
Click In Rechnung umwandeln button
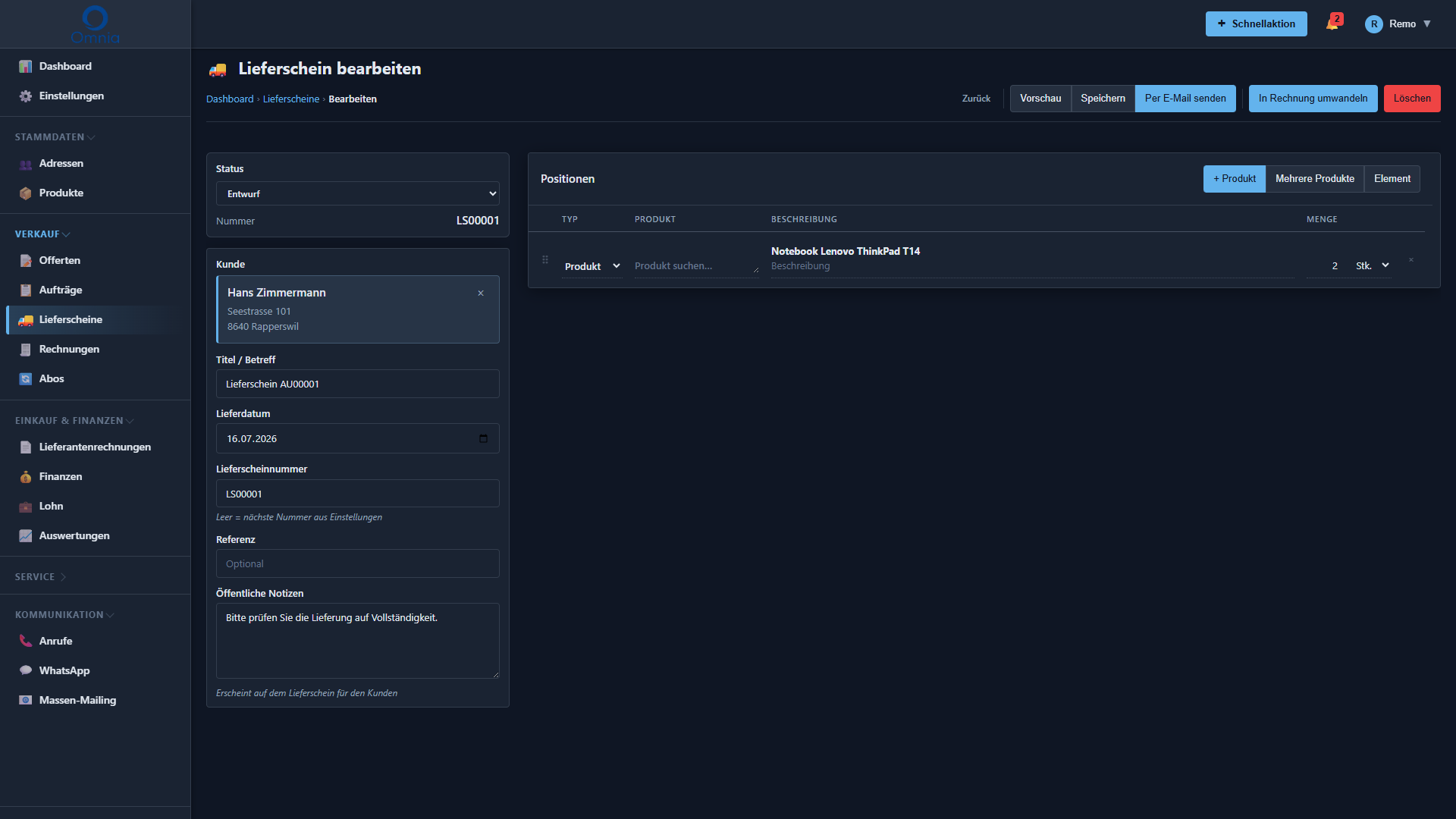1313,99
